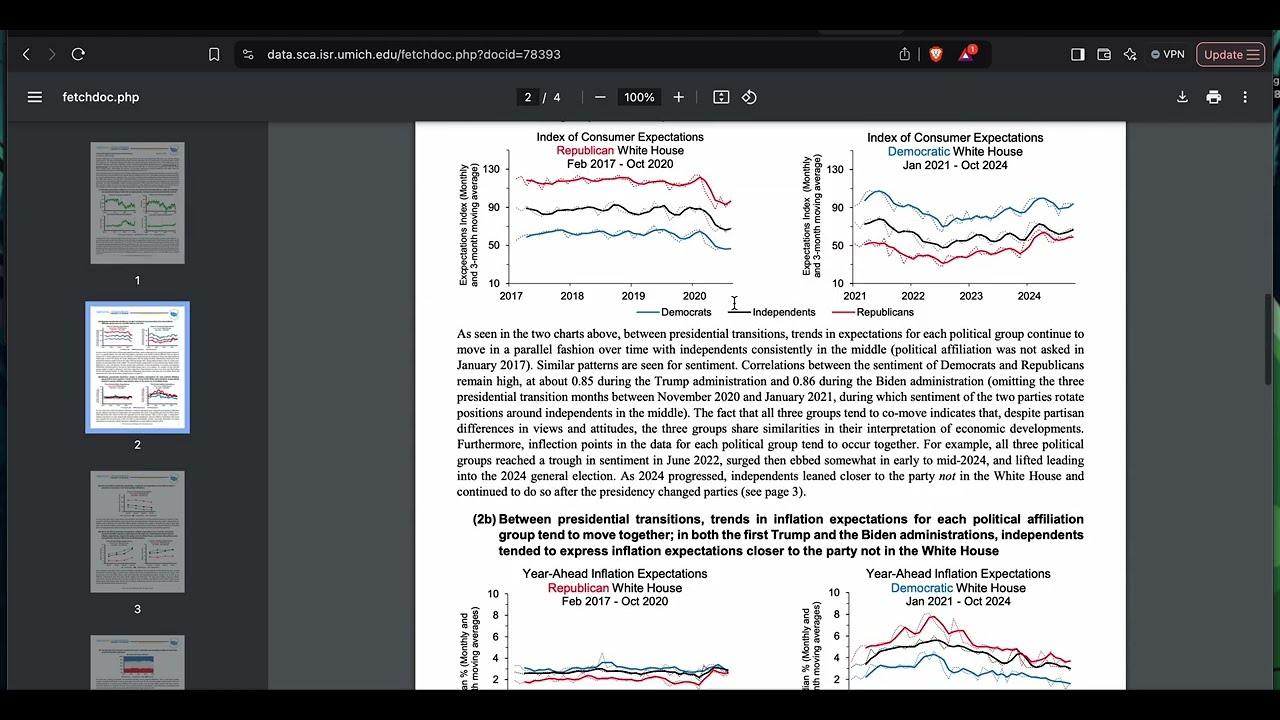
Task: Open the partially visible page 4 thumbnail
Action: [137, 662]
